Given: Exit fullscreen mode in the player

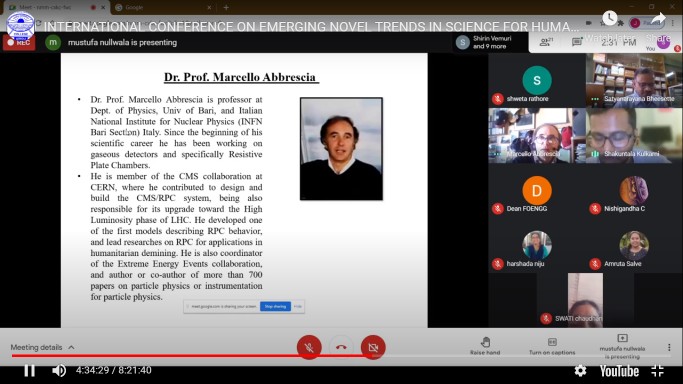Looking at the screenshot, I should (x=657, y=371).
